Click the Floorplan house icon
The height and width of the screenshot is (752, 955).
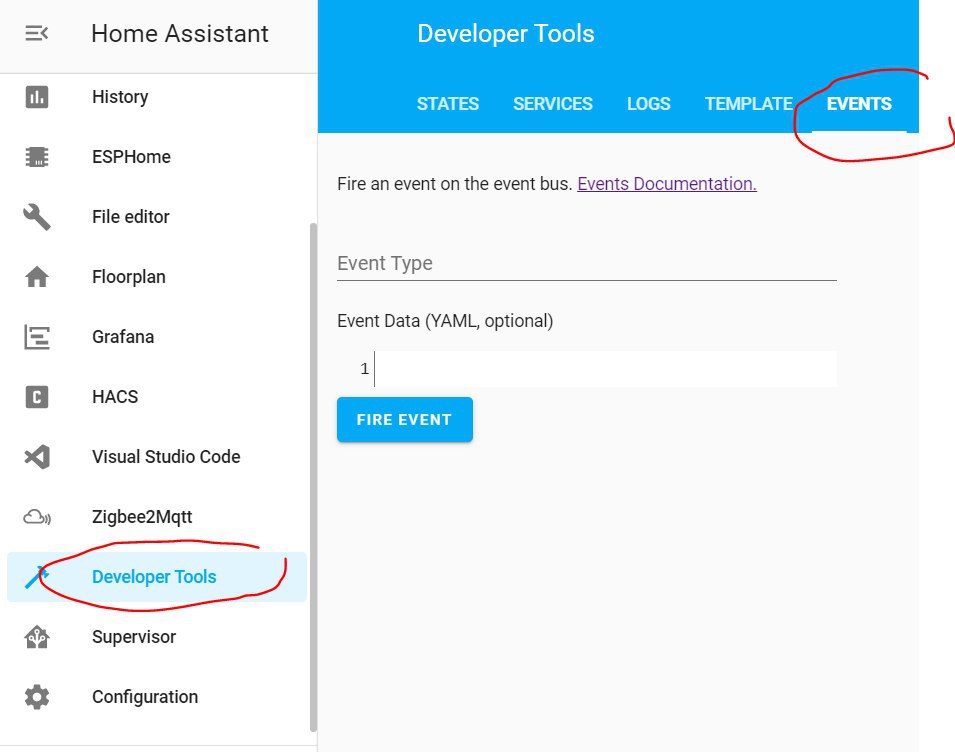pos(37,276)
